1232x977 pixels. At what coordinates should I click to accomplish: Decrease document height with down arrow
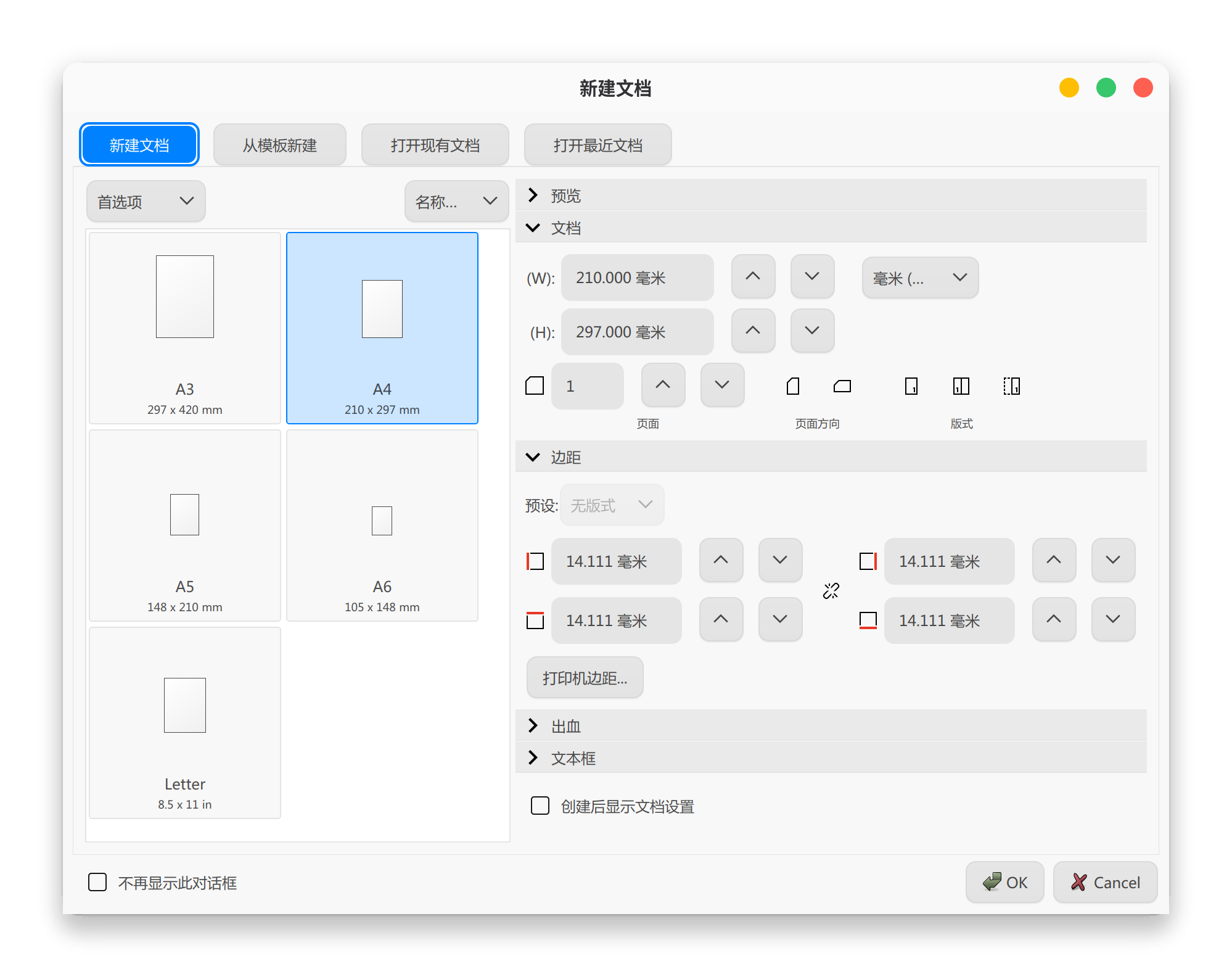(812, 331)
